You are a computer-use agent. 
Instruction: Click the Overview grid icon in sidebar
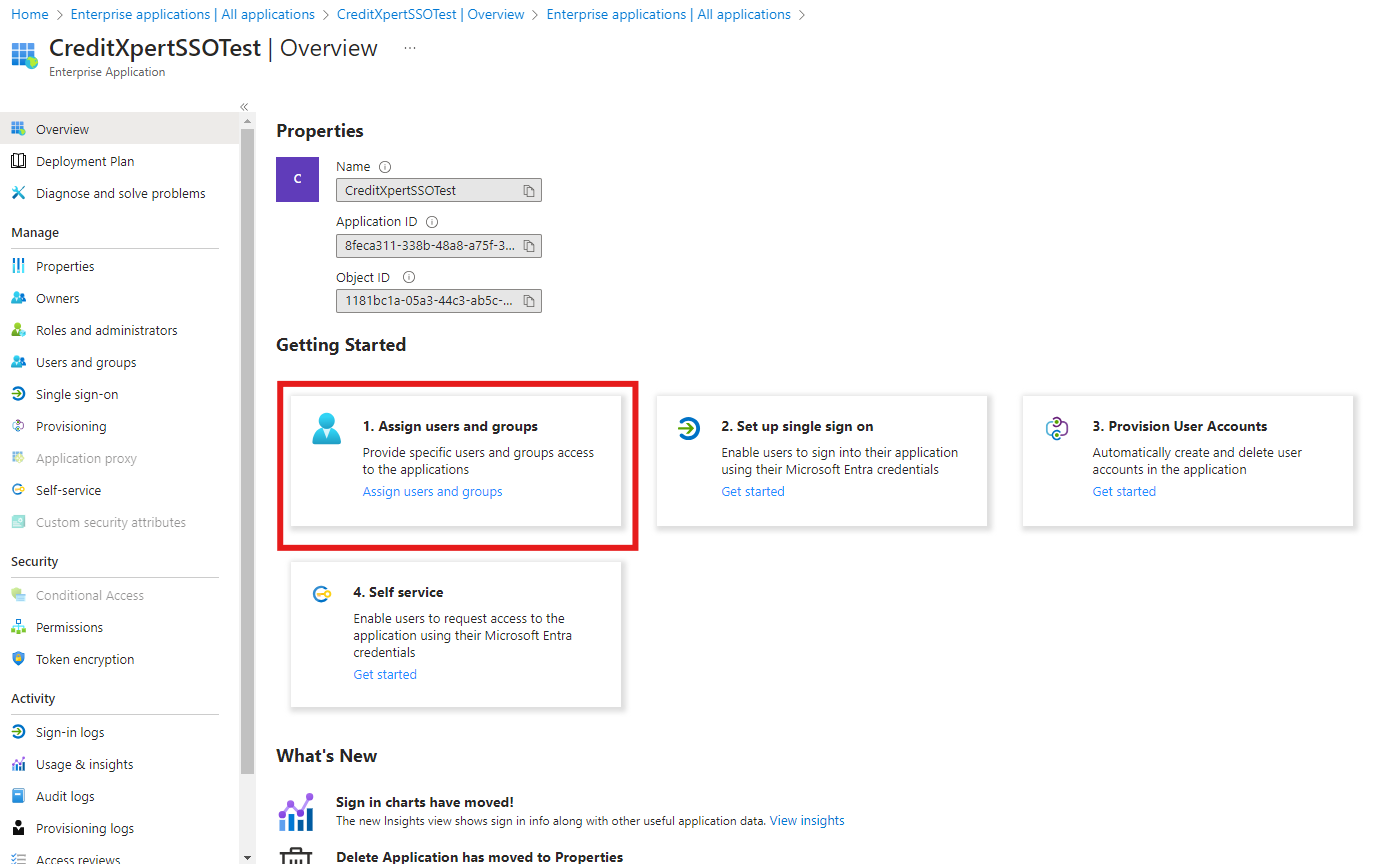pyautogui.click(x=18, y=129)
